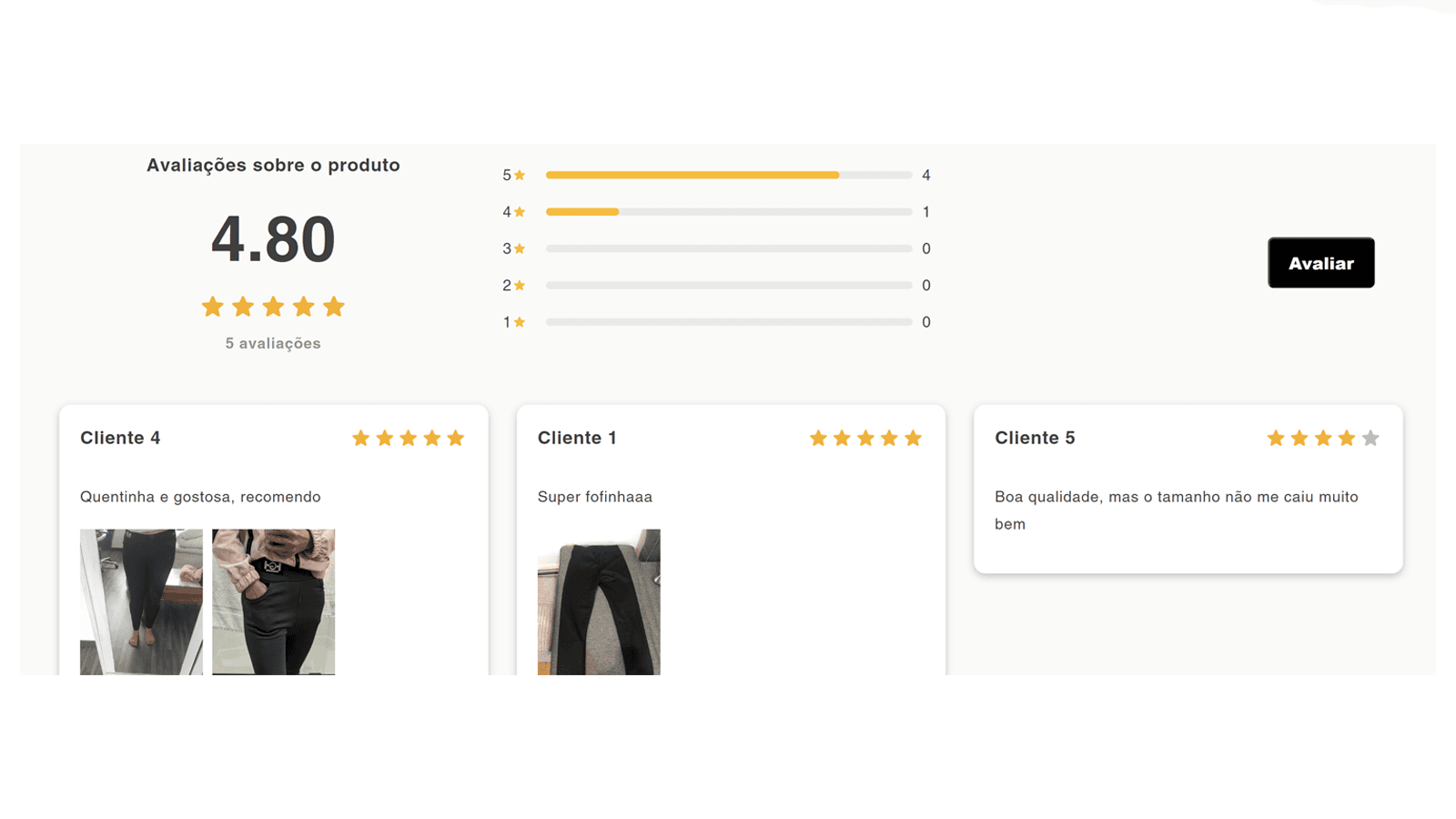Click the 5-star icon in the rating summary
The image size is (1456, 819).
coord(521,175)
